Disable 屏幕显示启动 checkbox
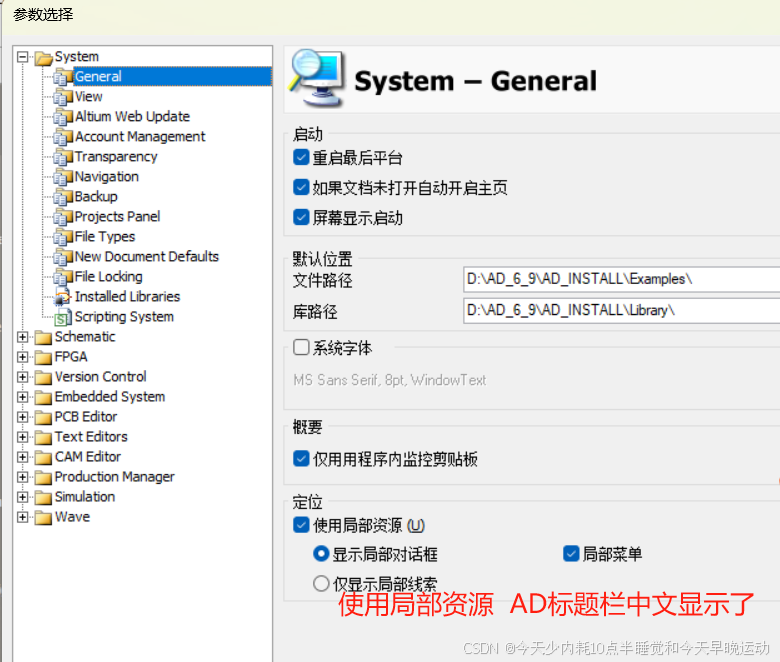The width and height of the screenshot is (780, 662). tap(301, 217)
